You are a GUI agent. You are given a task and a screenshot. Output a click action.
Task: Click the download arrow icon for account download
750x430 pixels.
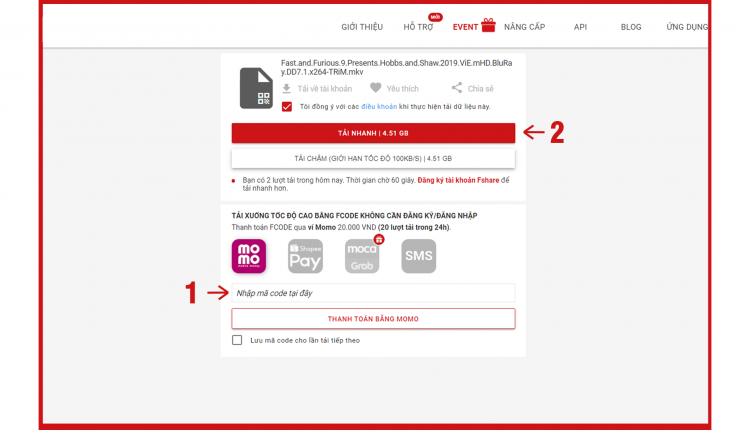[287, 88]
